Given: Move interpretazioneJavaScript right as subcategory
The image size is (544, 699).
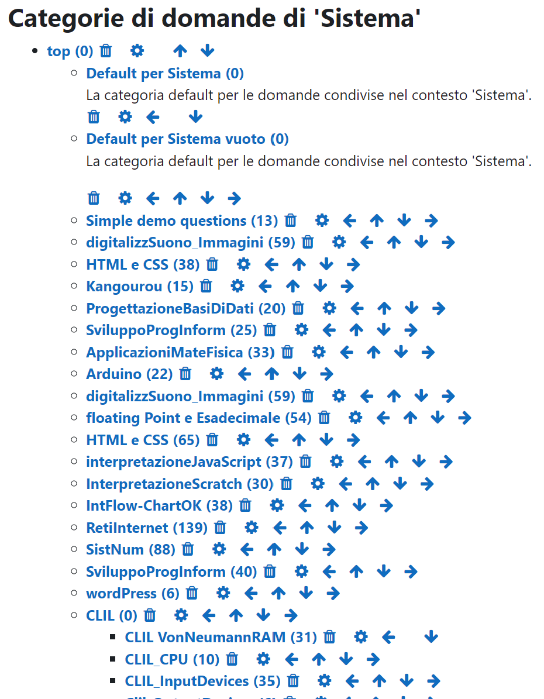Looking at the screenshot, I should (x=446, y=461).
